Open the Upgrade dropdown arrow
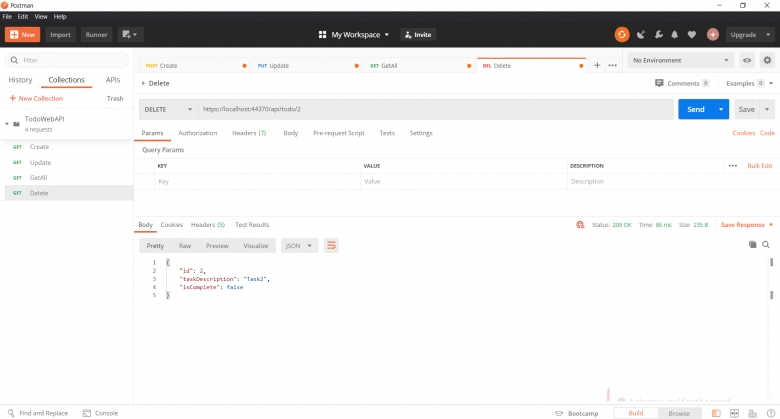Image resolution: width=780 pixels, height=419 pixels. point(768,34)
